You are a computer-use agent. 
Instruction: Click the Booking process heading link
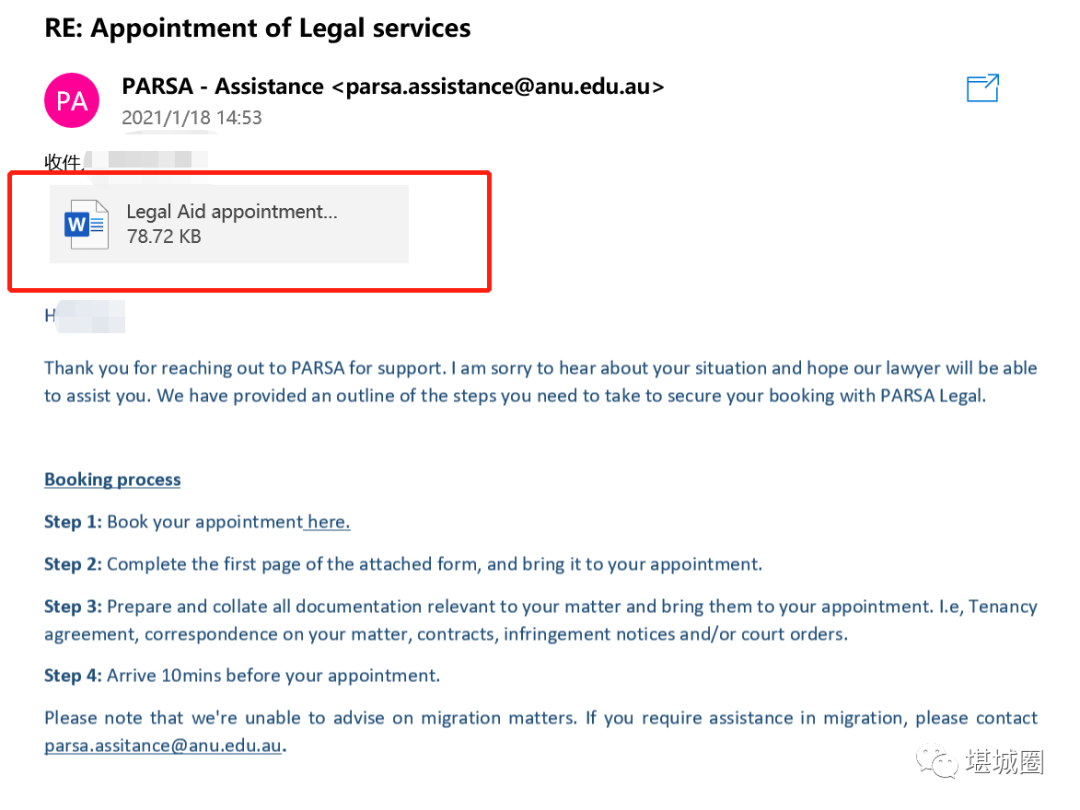pyautogui.click(x=112, y=479)
